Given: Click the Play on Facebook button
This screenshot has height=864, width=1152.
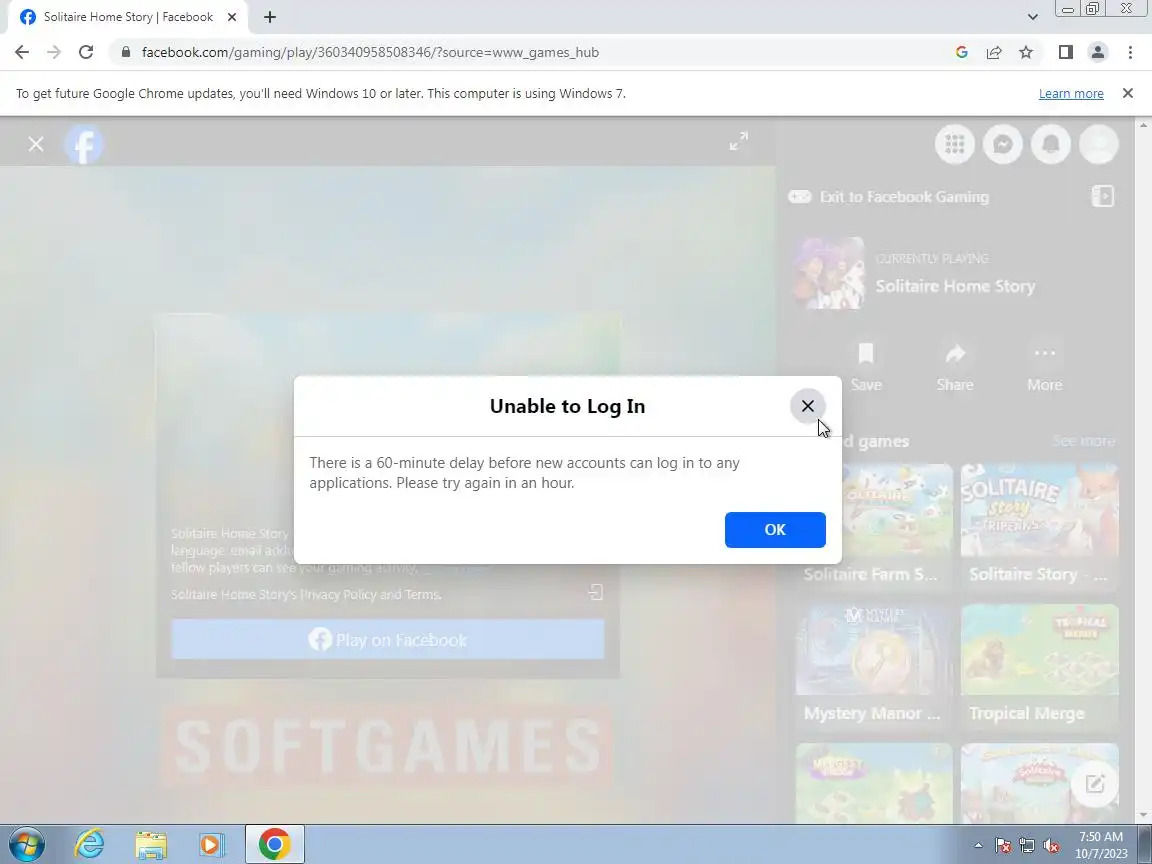Looking at the screenshot, I should 388,639.
